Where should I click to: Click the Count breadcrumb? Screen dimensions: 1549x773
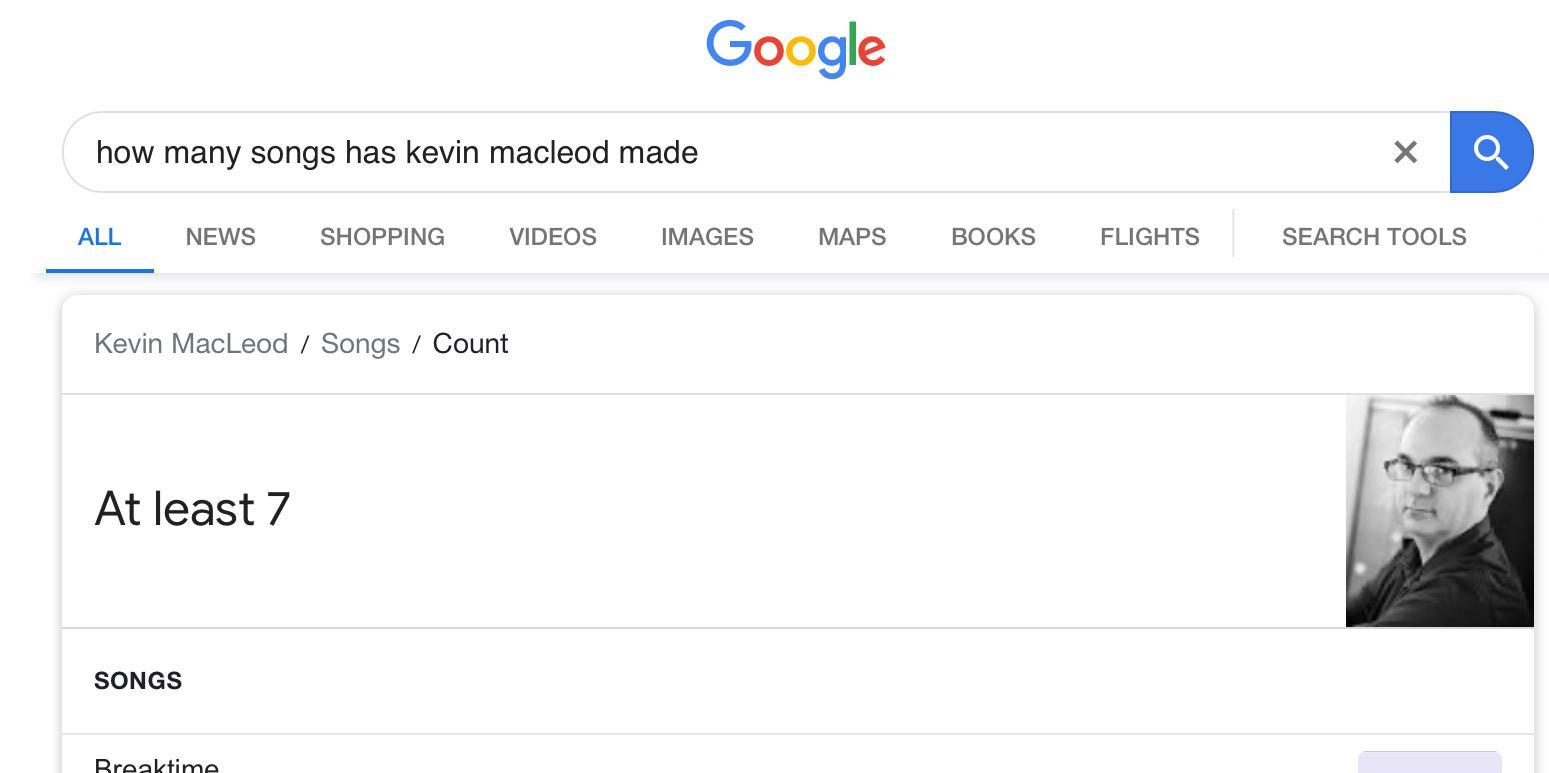click(x=470, y=344)
